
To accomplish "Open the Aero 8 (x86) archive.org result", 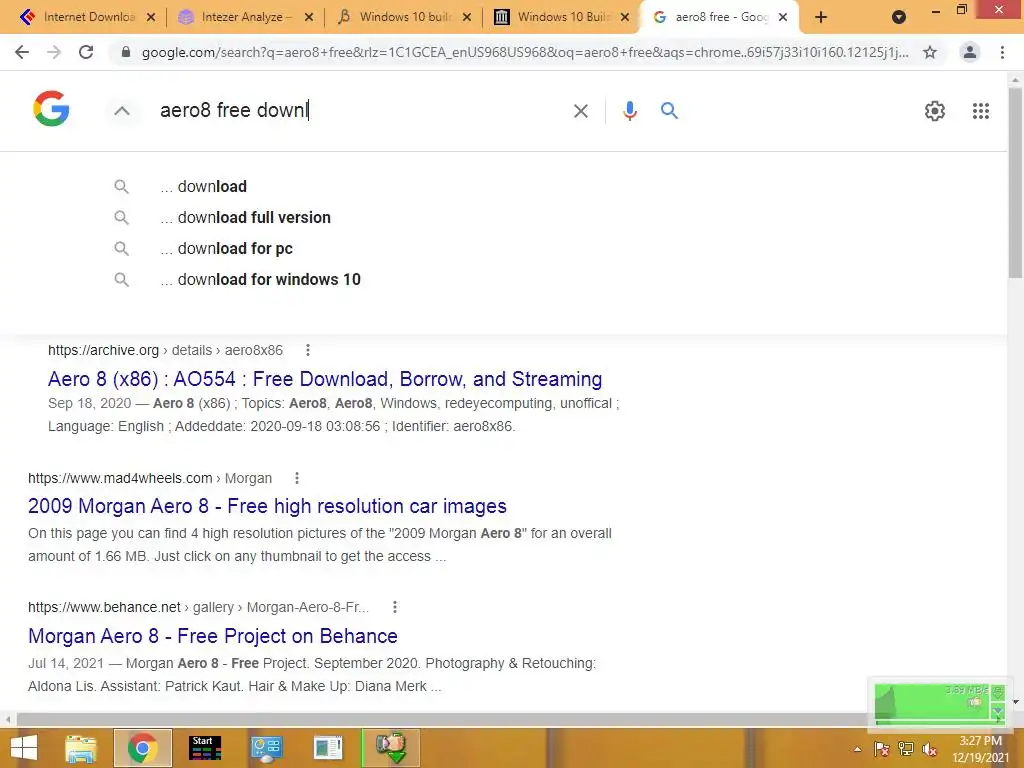I will (x=325, y=379).
